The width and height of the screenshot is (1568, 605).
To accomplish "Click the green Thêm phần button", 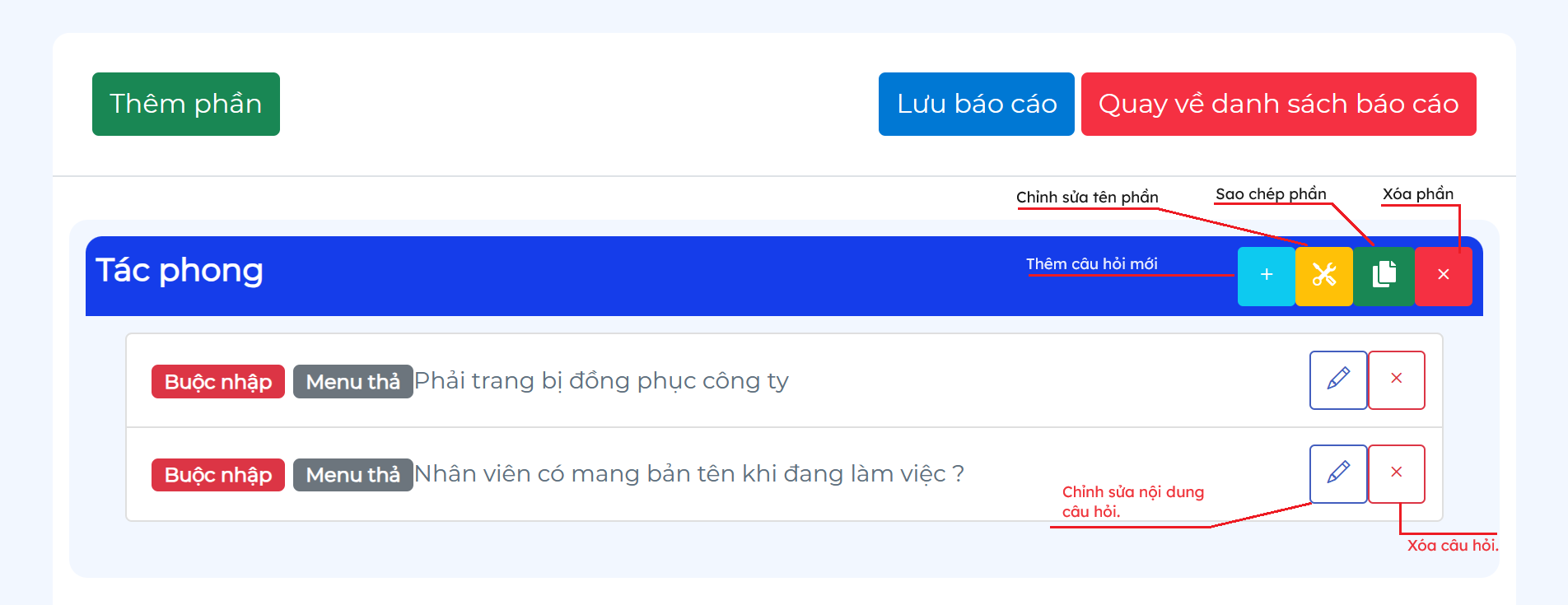I will pyautogui.click(x=185, y=104).
